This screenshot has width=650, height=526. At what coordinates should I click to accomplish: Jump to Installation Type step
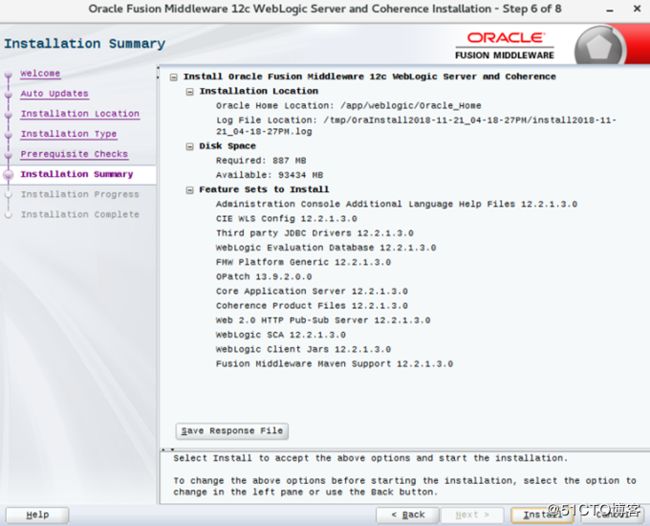coord(69,134)
